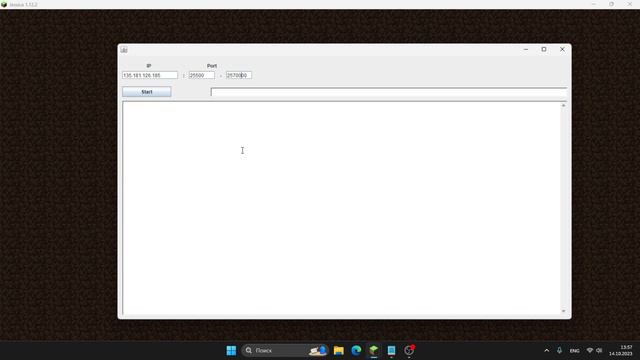Click the ENG language indicator

tap(574, 351)
